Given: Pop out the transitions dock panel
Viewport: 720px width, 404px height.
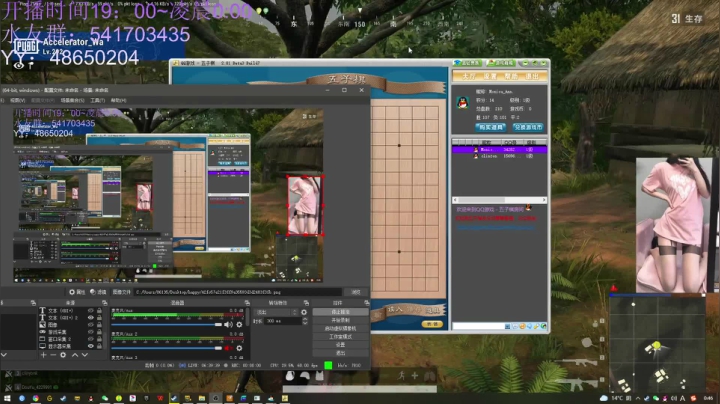Looking at the screenshot, I should pos(306,303).
